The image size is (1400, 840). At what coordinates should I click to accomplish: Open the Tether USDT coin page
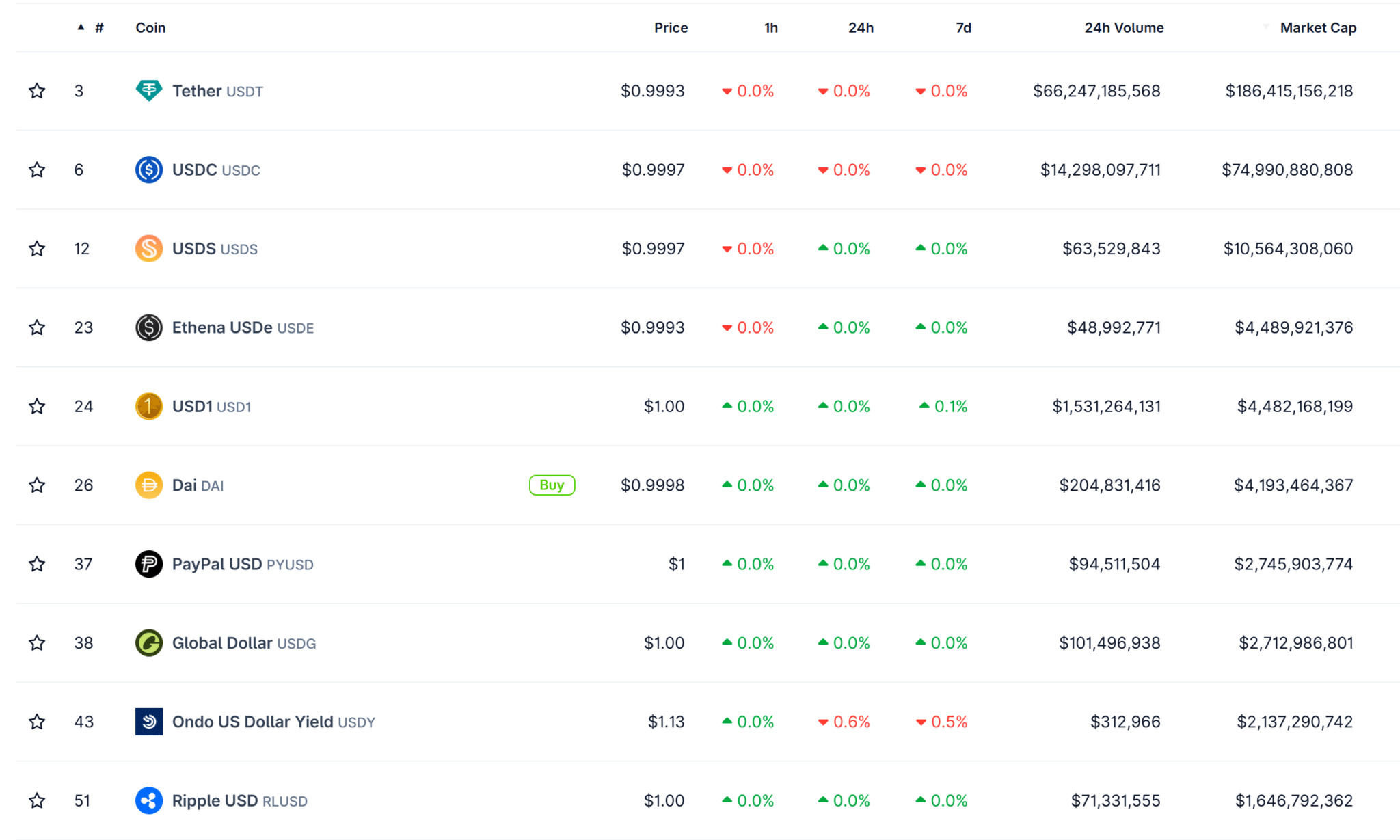217,91
